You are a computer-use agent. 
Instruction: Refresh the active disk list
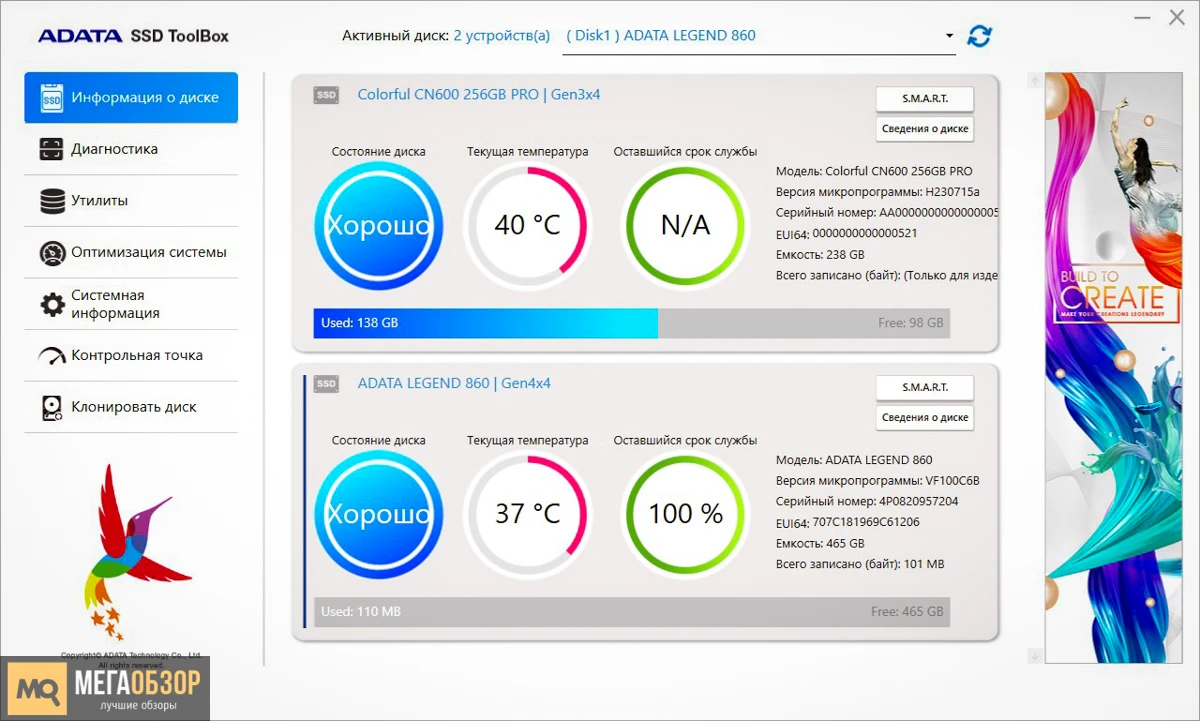(979, 36)
